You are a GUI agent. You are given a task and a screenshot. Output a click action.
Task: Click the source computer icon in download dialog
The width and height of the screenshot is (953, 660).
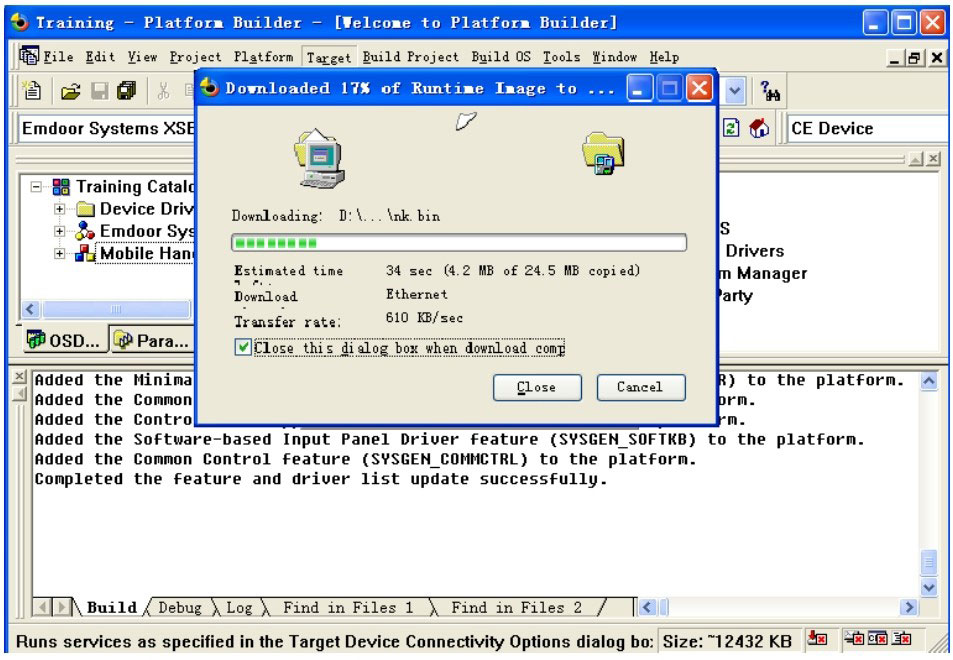coord(320,158)
